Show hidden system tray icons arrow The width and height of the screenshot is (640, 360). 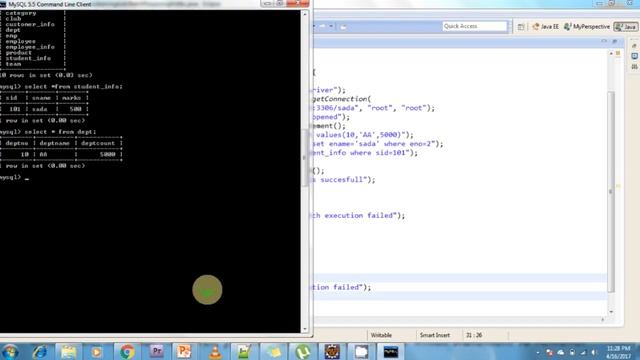point(538,352)
